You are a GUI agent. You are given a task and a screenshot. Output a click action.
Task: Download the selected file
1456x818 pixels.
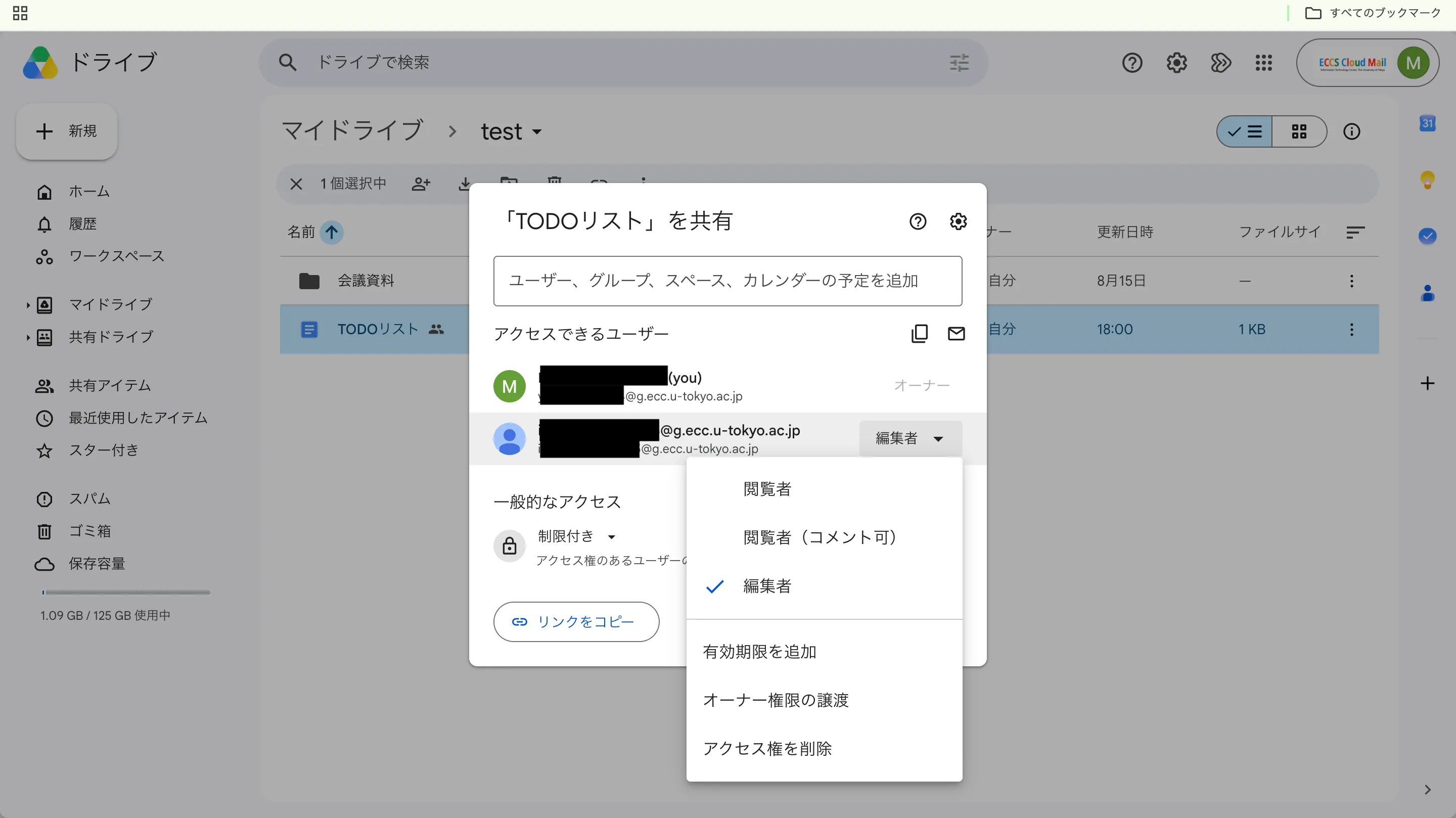(465, 184)
